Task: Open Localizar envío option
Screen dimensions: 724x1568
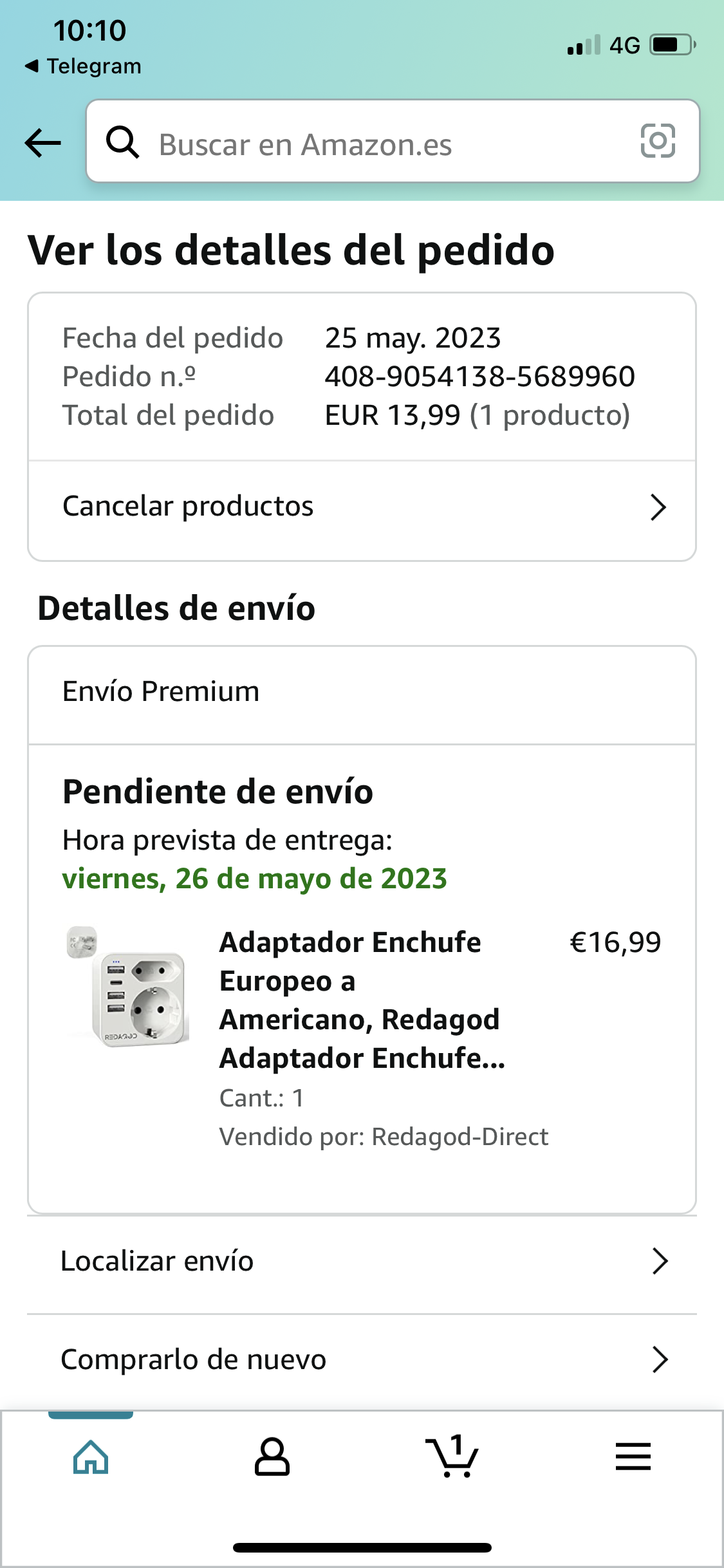Action: pyautogui.click(x=157, y=1261)
